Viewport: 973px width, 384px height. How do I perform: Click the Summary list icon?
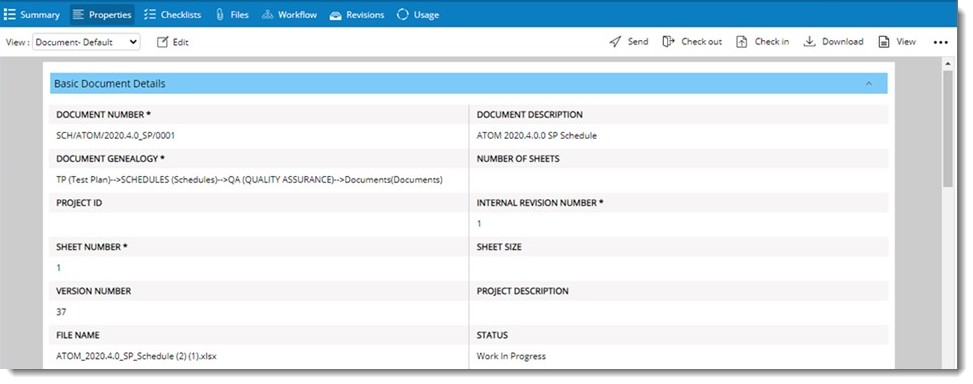click(10, 14)
